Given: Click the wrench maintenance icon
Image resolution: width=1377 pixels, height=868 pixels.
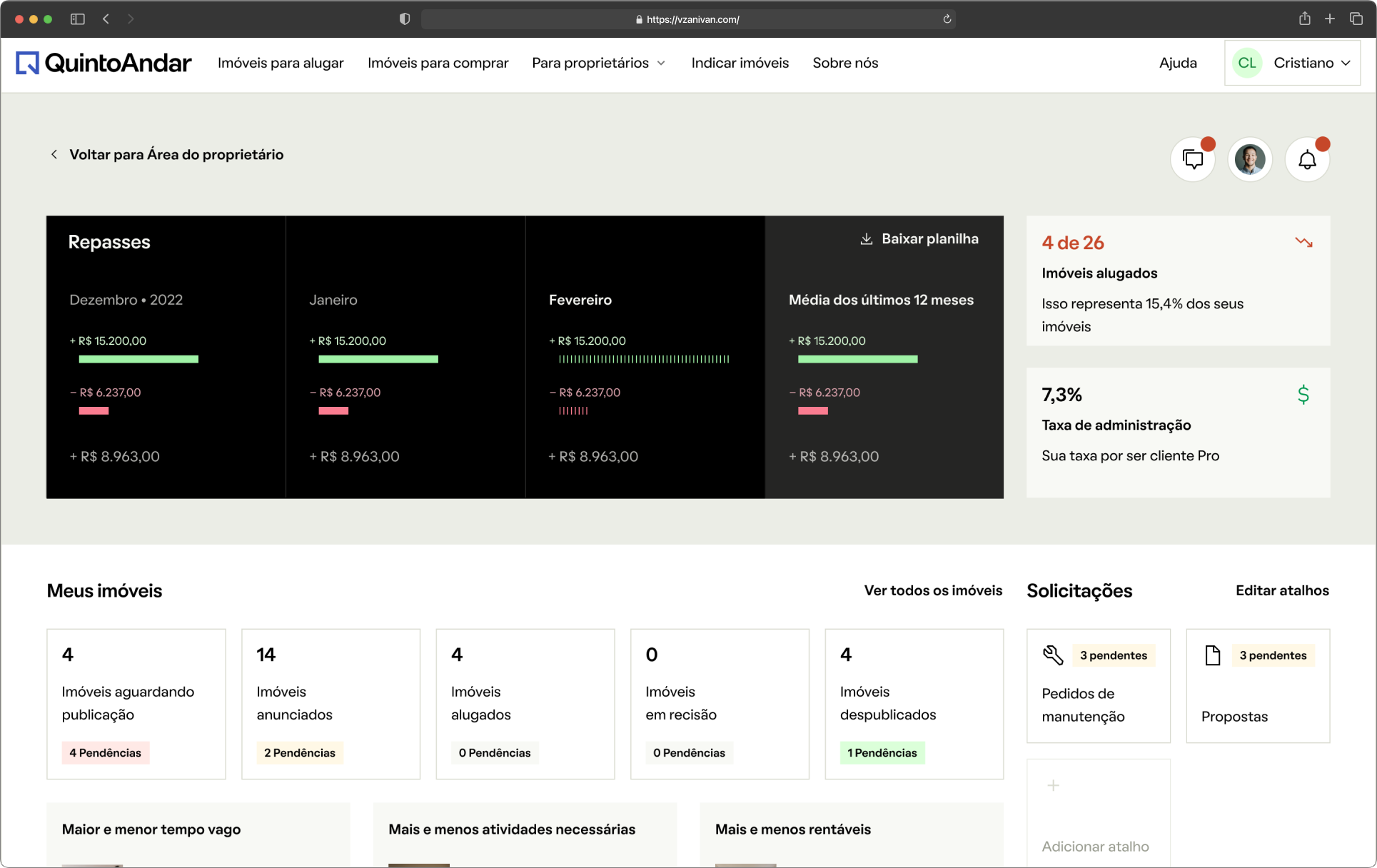Looking at the screenshot, I should point(1053,655).
